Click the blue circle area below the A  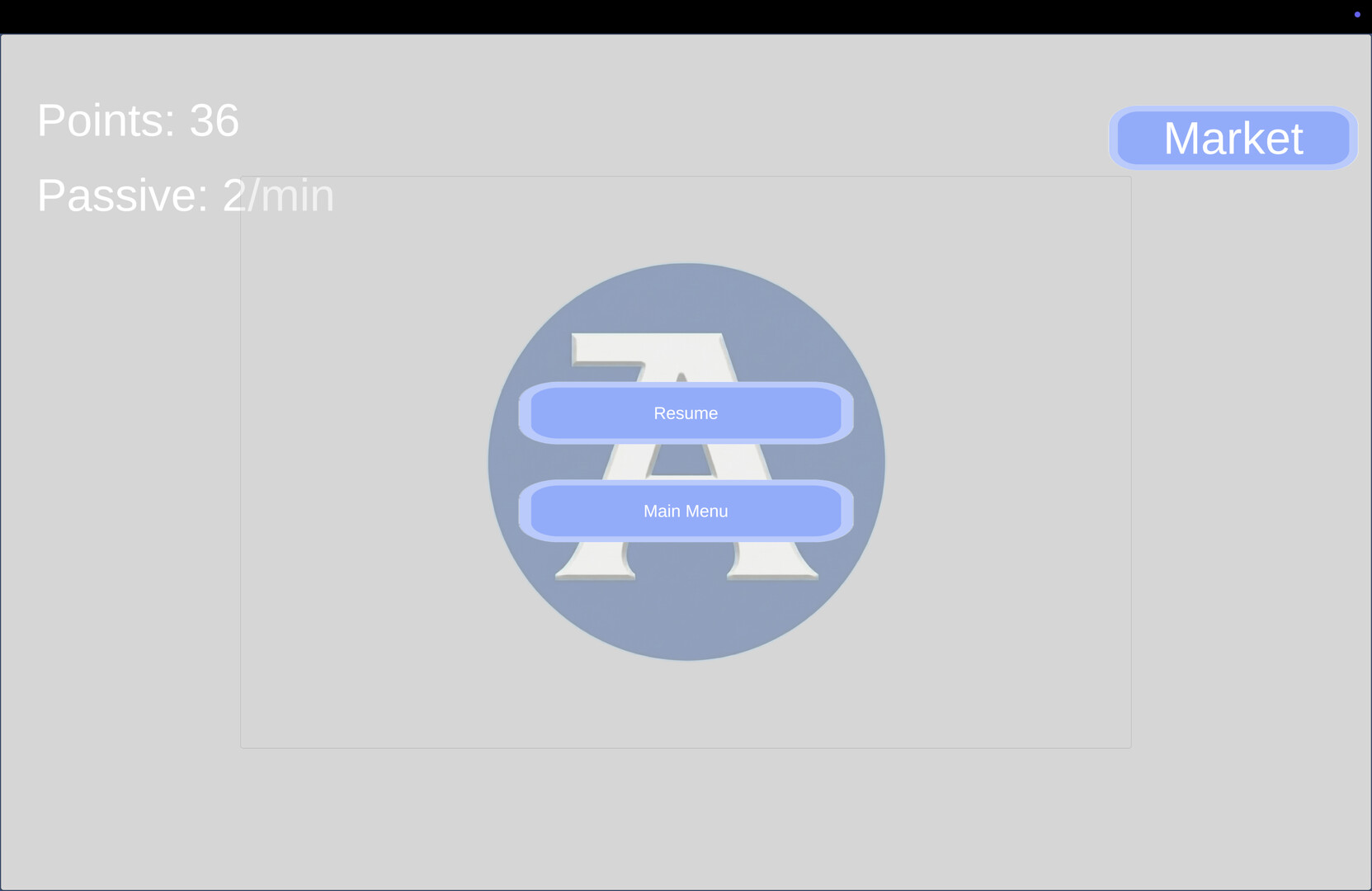(686, 620)
